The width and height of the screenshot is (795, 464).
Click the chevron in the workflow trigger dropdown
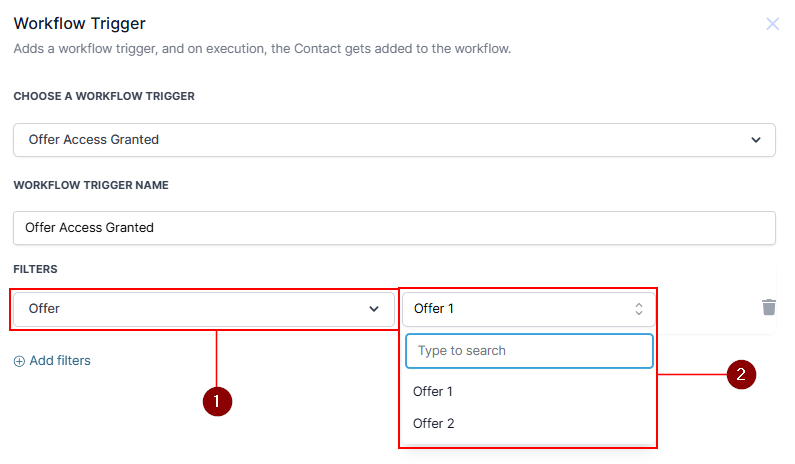pyautogui.click(x=756, y=140)
